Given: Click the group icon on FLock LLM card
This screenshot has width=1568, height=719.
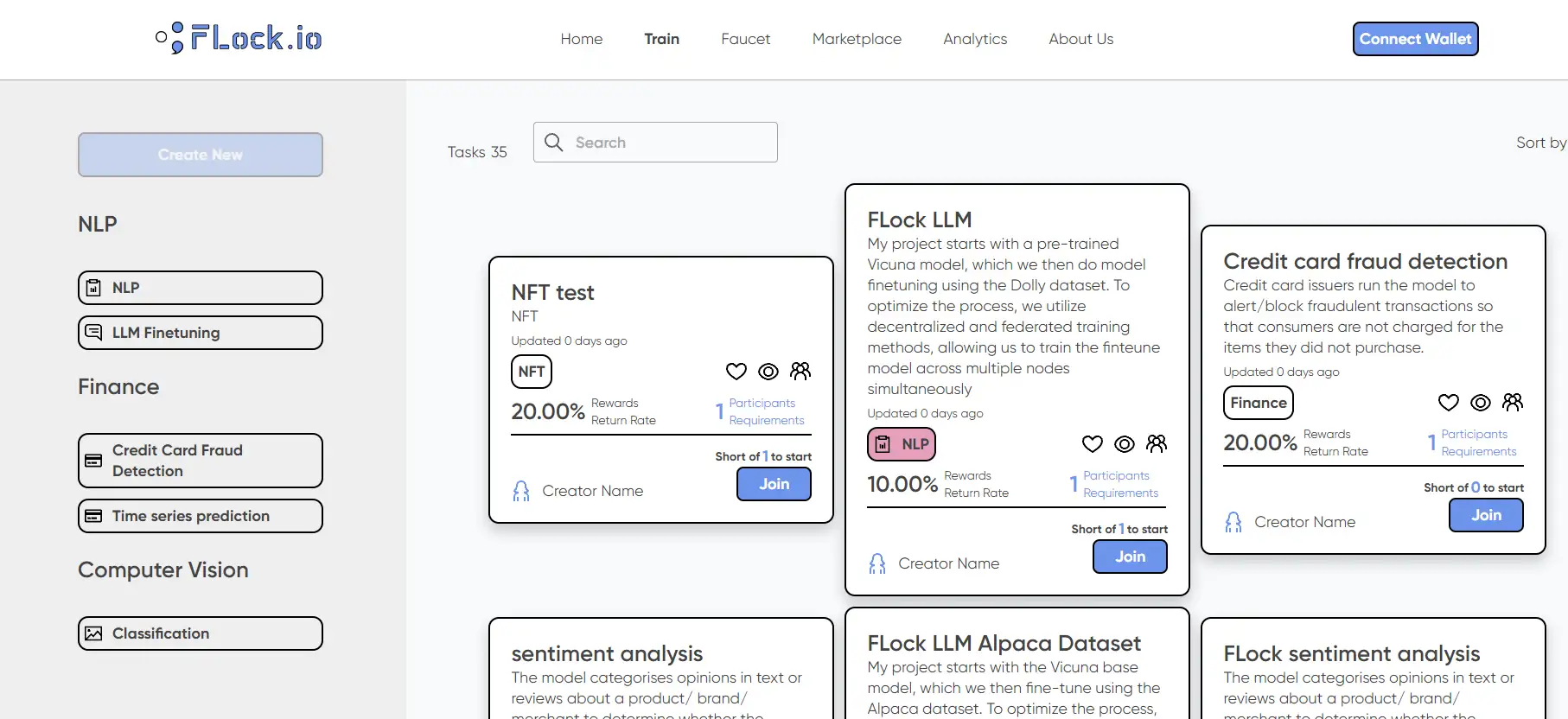Looking at the screenshot, I should point(1156,444).
